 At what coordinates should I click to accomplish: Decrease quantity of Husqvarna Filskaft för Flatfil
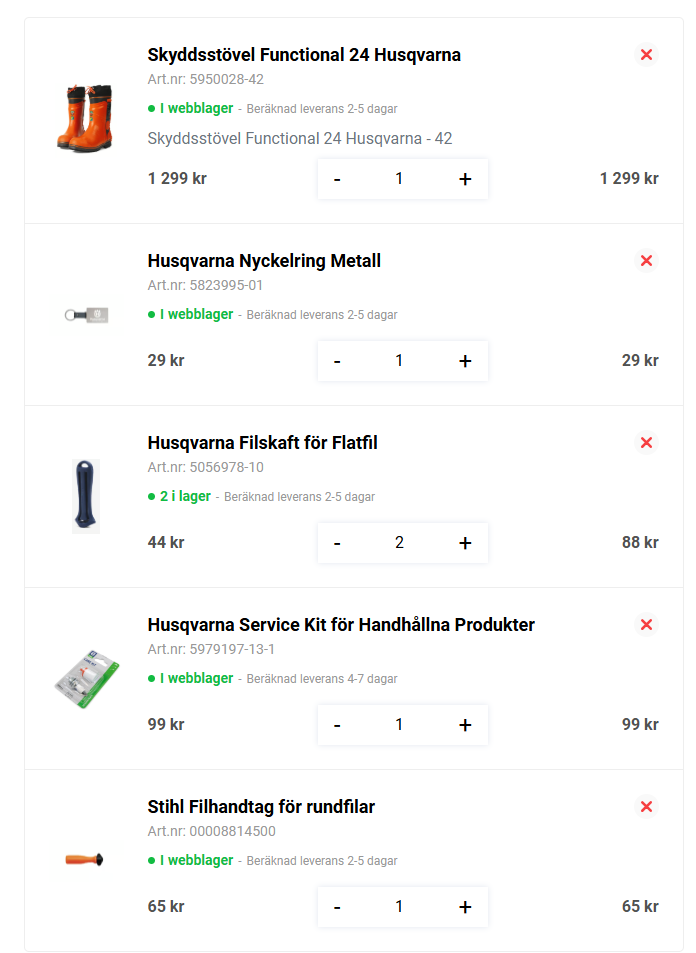[x=338, y=542]
